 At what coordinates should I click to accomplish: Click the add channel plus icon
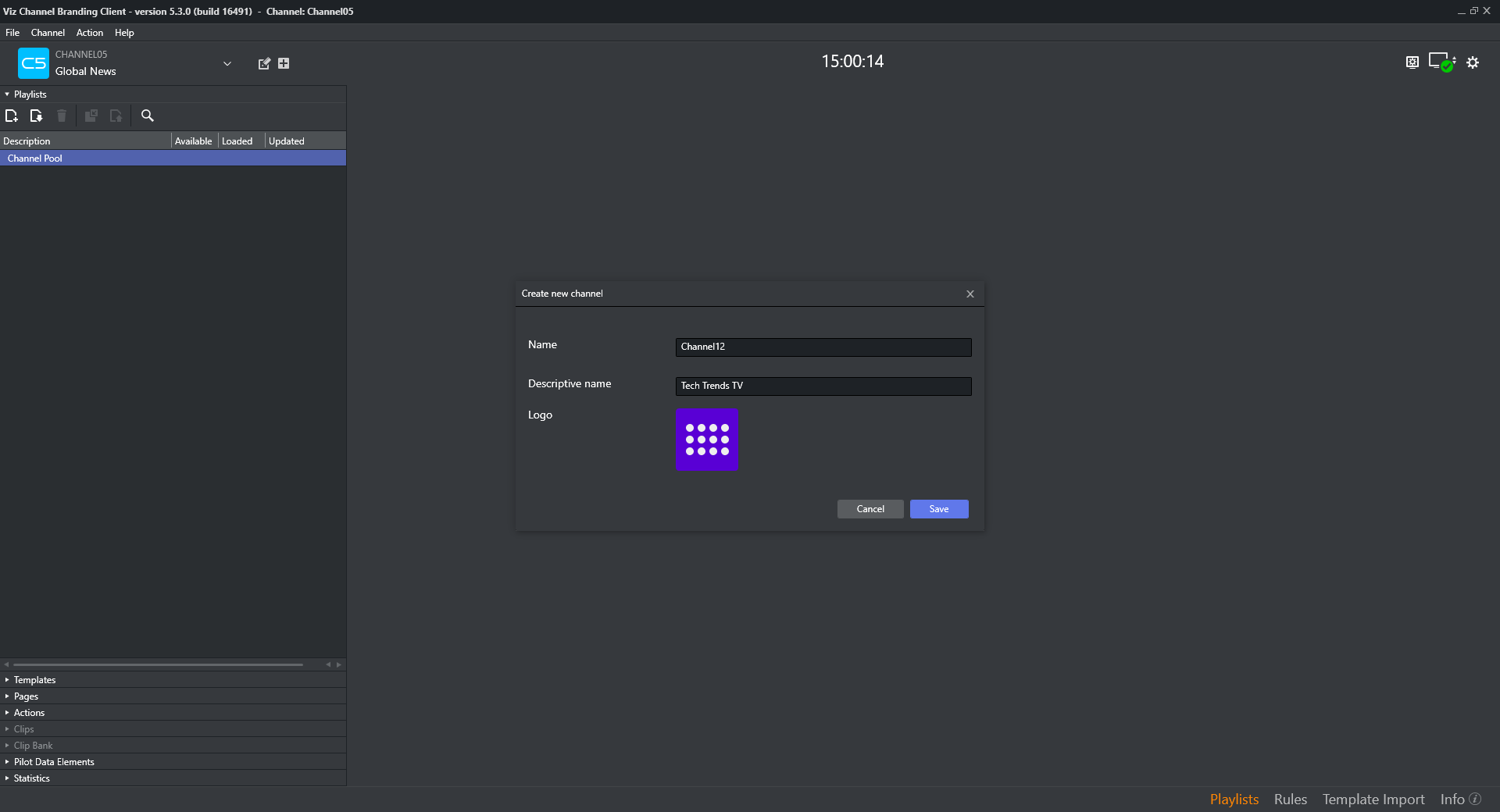point(284,63)
